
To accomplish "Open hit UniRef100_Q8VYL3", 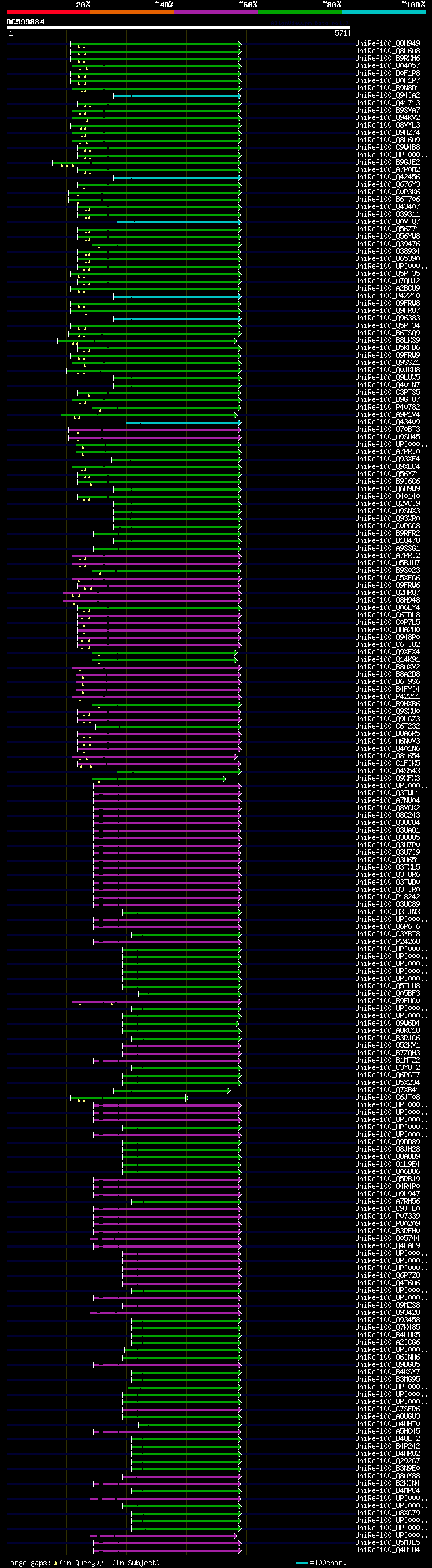I will (387, 125).
